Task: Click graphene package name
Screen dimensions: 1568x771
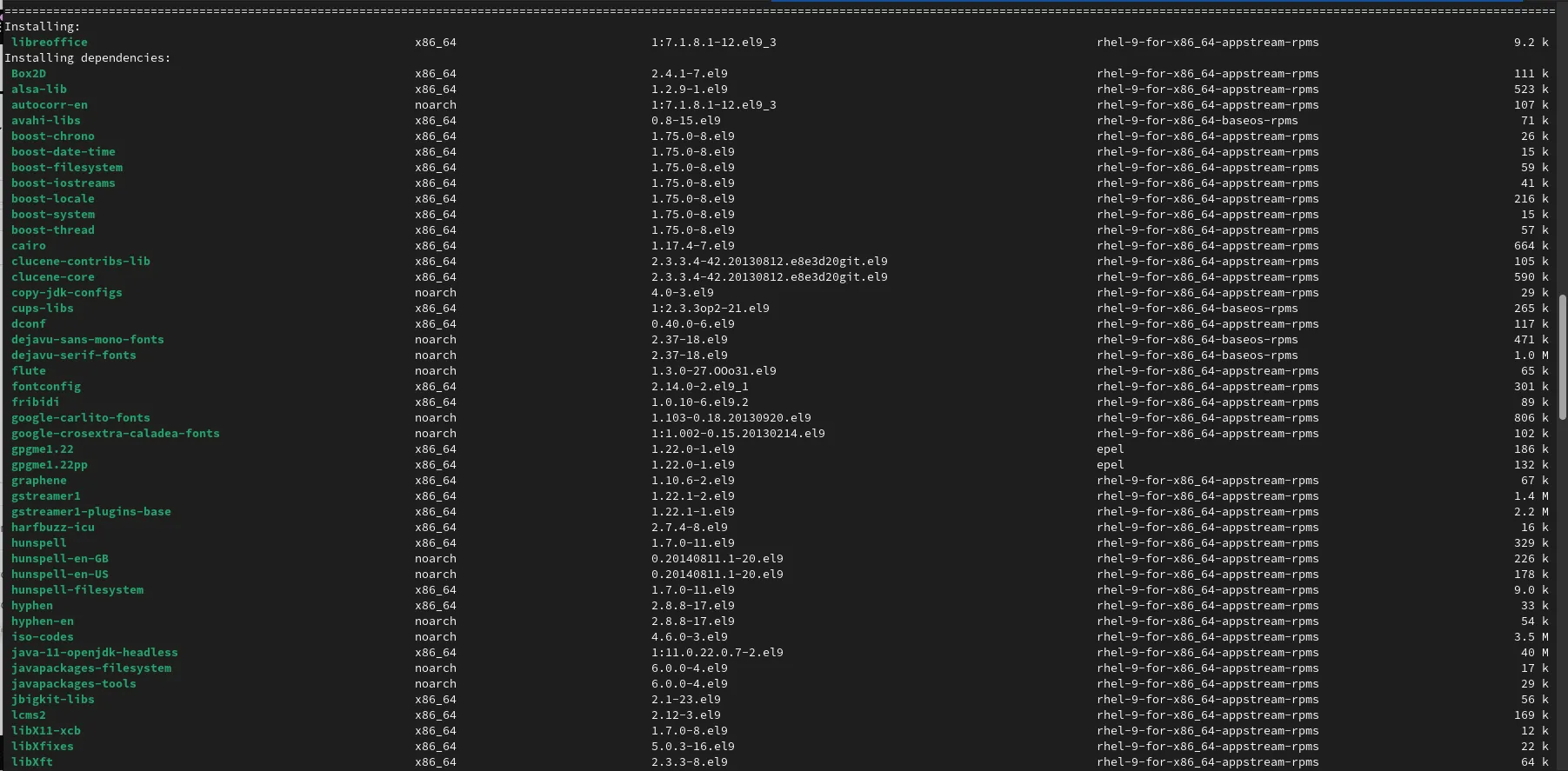Action: click(x=39, y=480)
